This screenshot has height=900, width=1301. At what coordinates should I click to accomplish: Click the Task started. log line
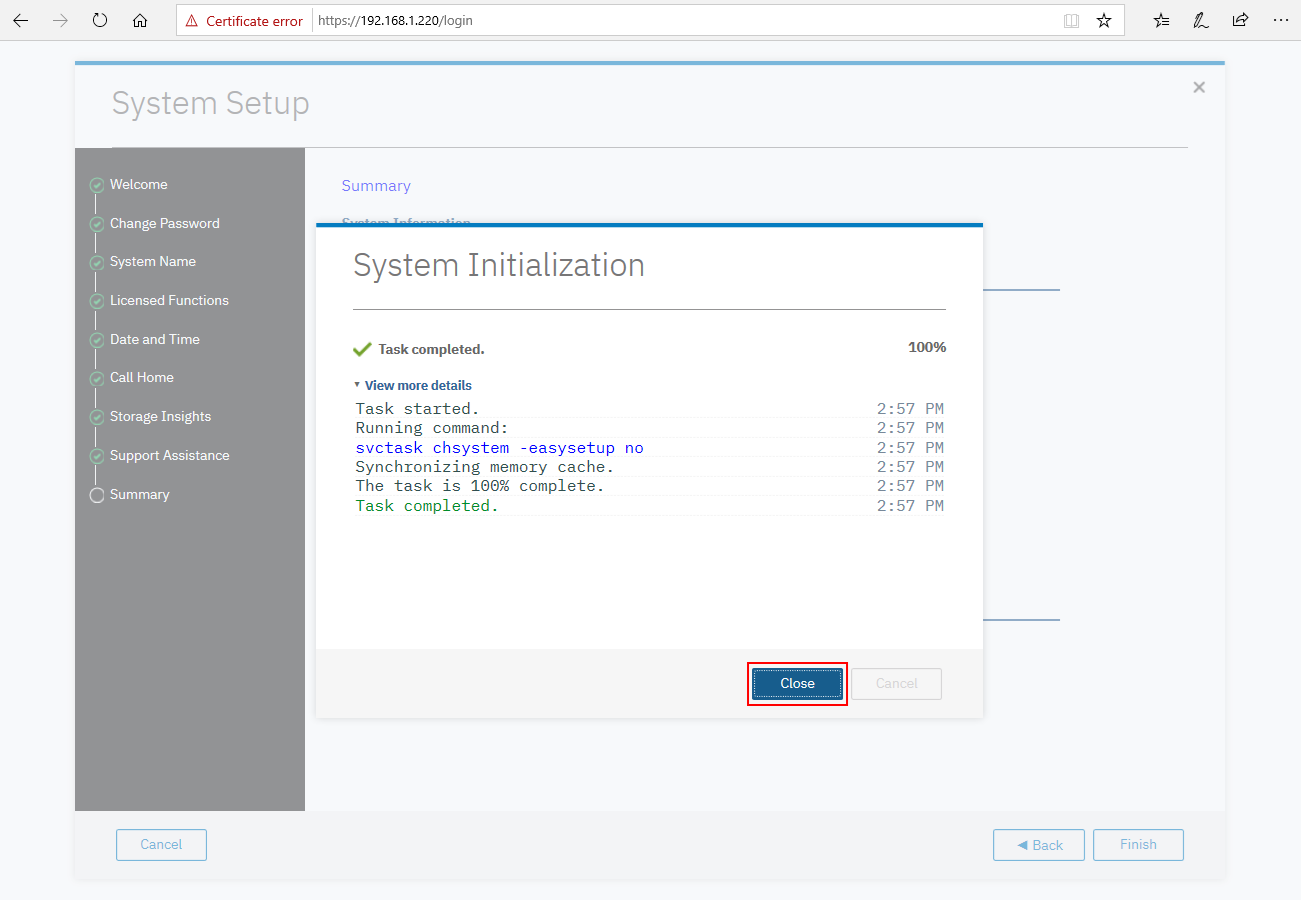pyautogui.click(x=418, y=409)
